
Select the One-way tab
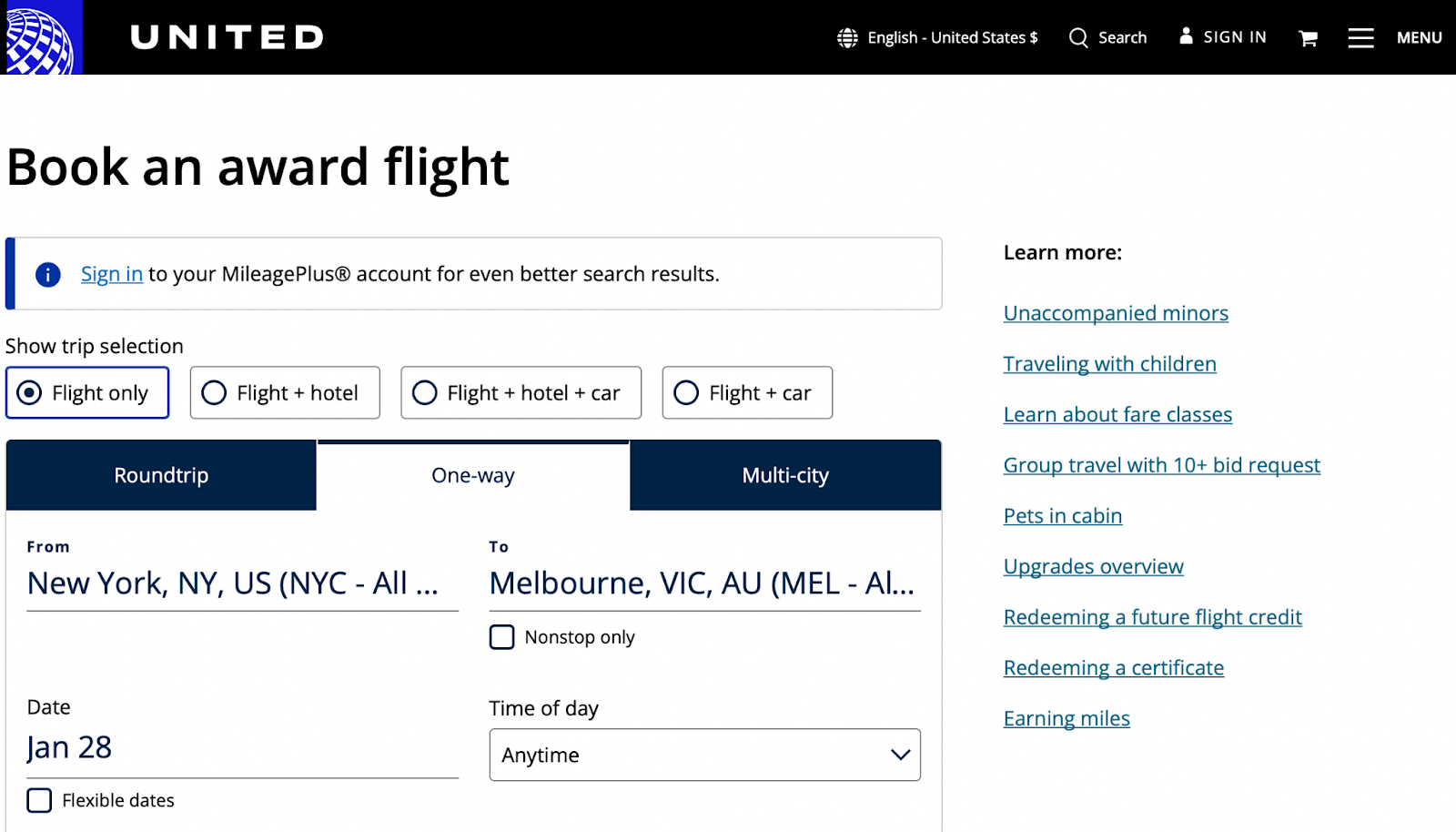[x=473, y=475]
